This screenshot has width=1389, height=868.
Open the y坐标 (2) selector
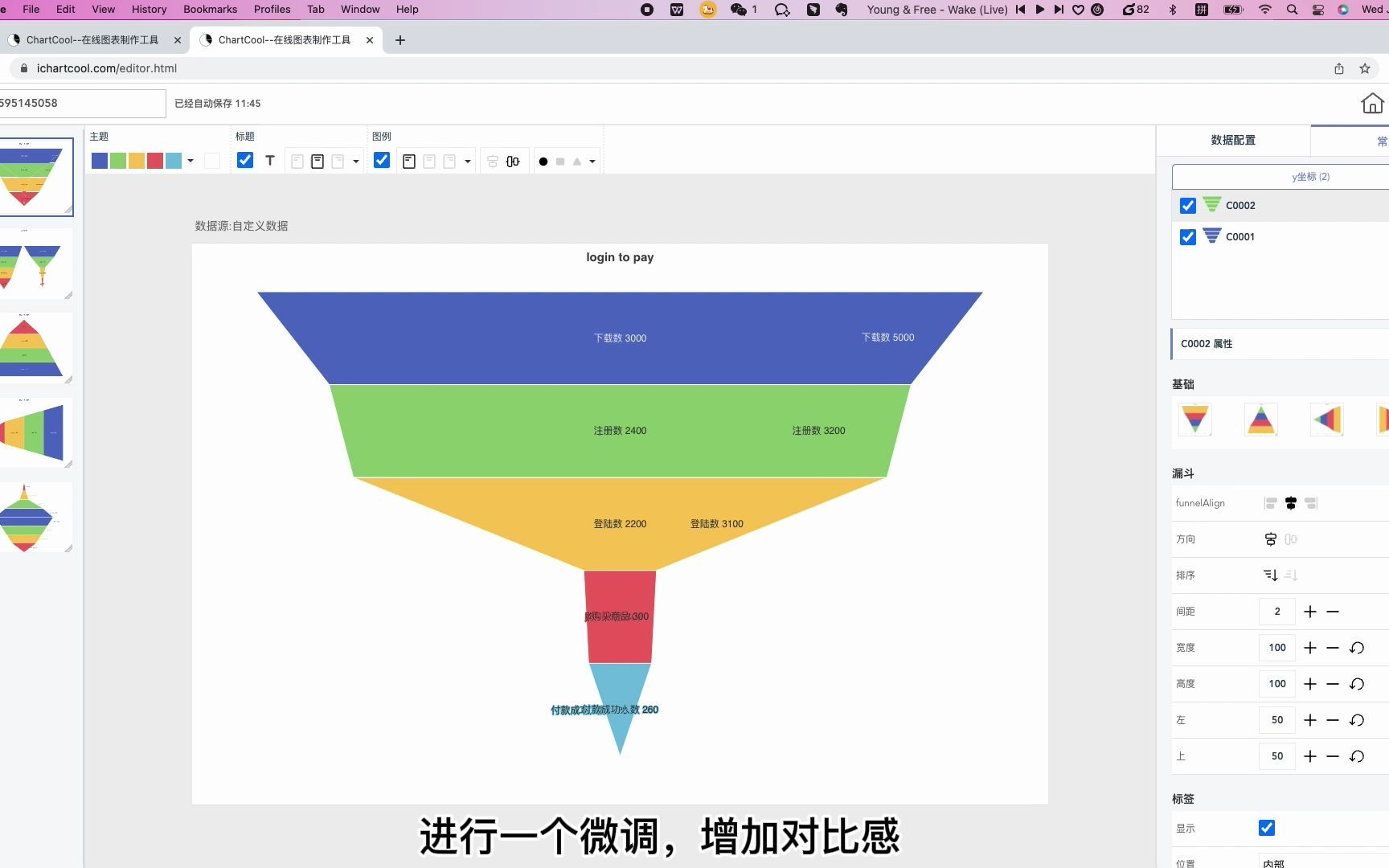click(x=1280, y=177)
